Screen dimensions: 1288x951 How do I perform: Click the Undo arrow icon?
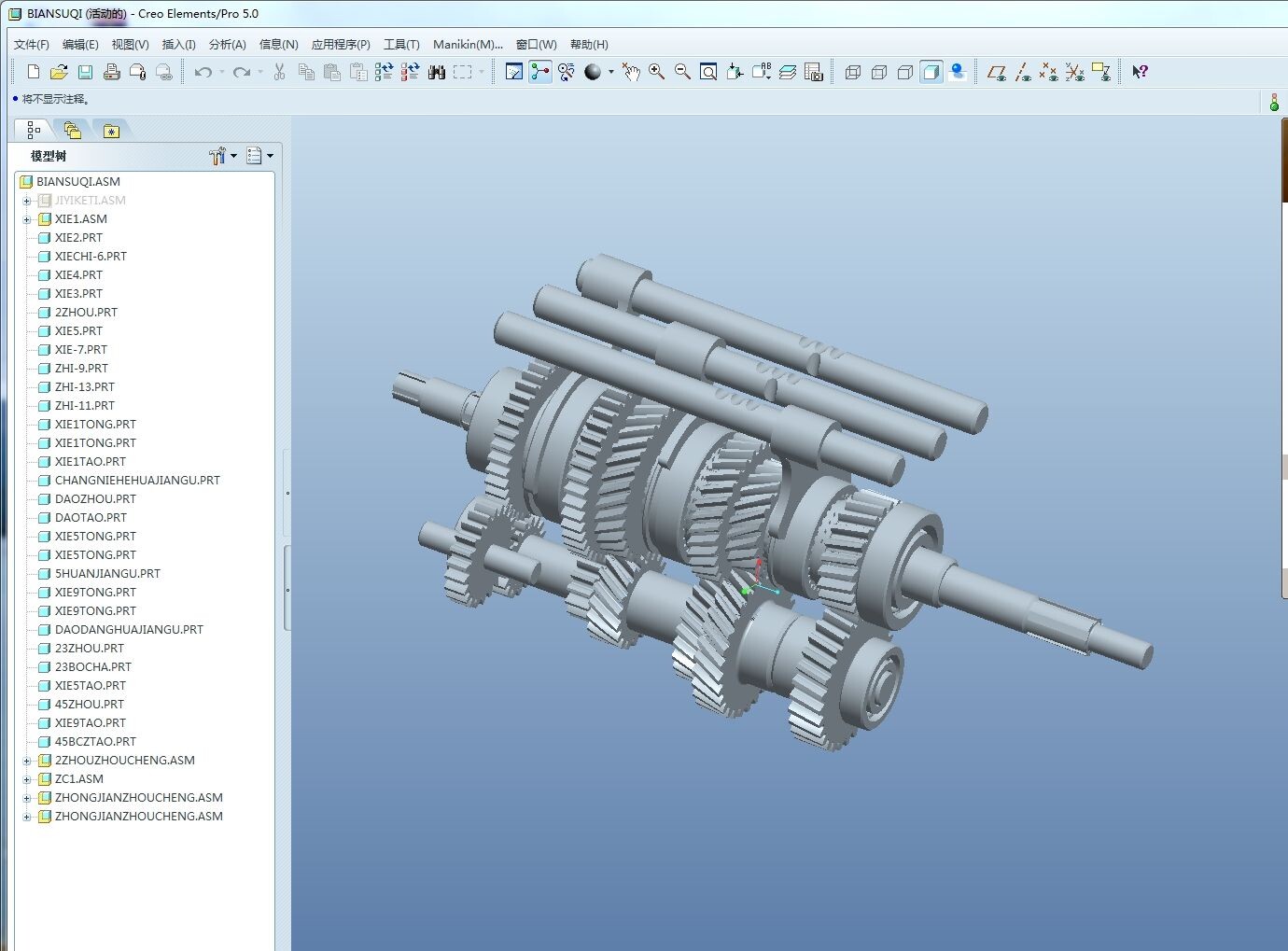[203, 72]
